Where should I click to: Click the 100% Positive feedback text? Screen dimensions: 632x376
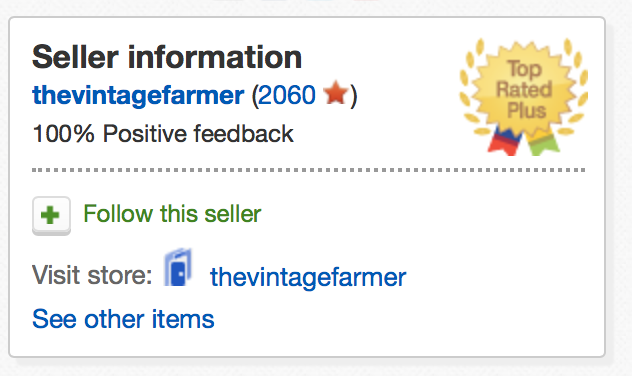tap(163, 134)
